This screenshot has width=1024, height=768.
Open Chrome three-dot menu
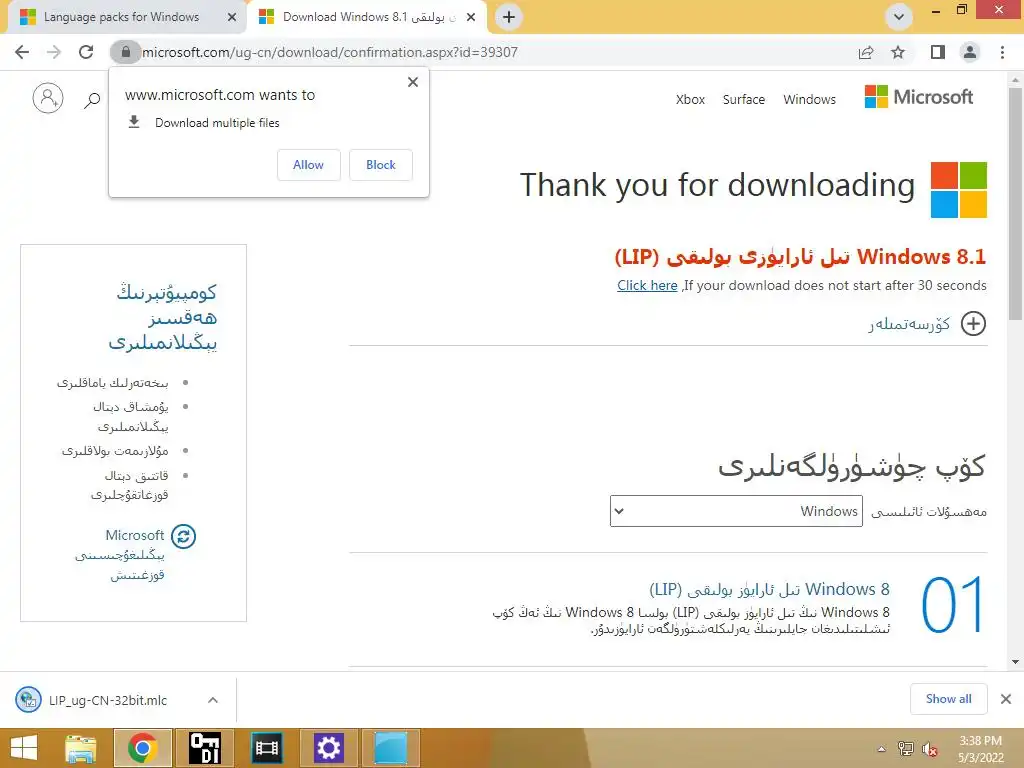[1002, 52]
